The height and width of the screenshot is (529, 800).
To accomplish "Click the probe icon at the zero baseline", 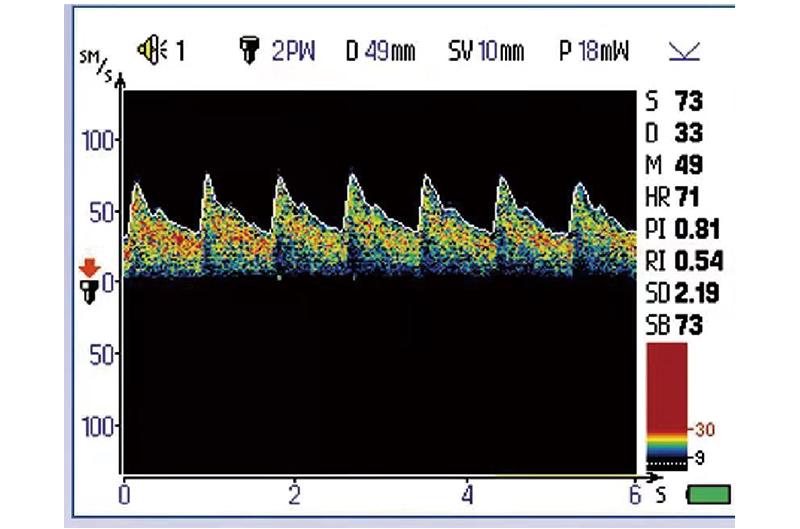I will tap(88, 289).
